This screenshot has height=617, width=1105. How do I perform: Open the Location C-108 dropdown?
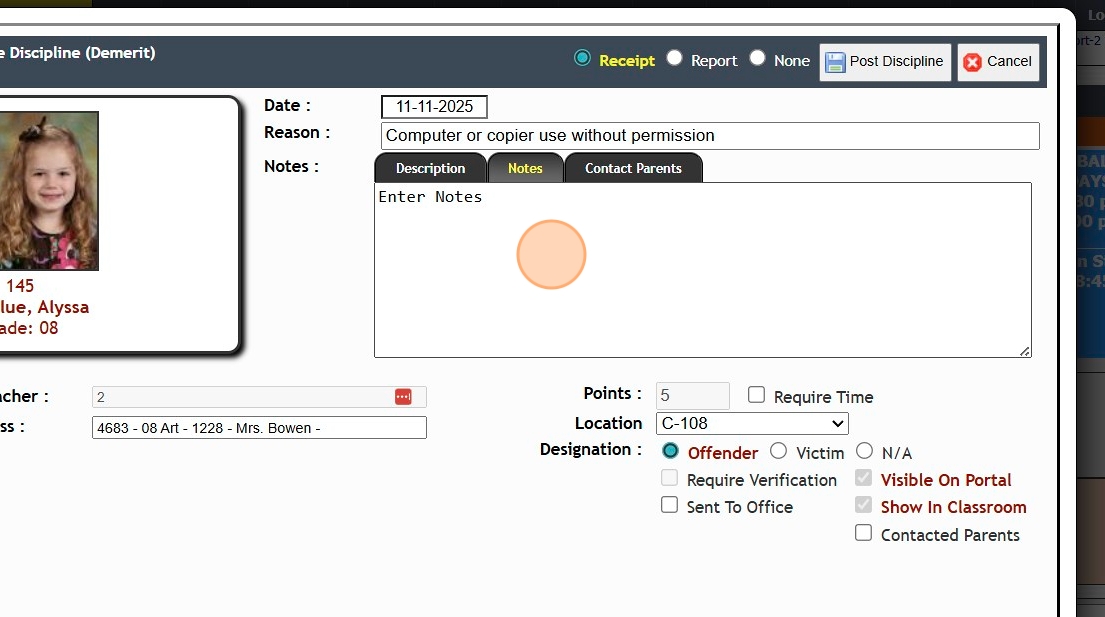tap(752, 423)
